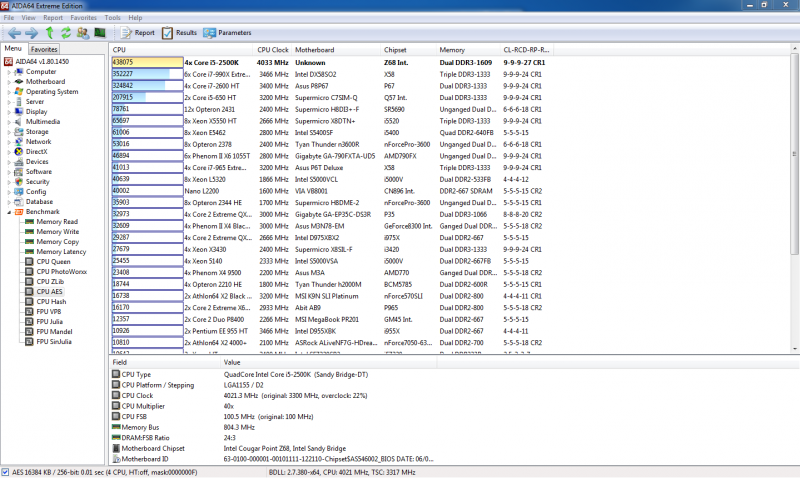Open the Favorites menu
Image resolution: width=800 pixels, height=478 pixels.
click(x=83, y=17)
